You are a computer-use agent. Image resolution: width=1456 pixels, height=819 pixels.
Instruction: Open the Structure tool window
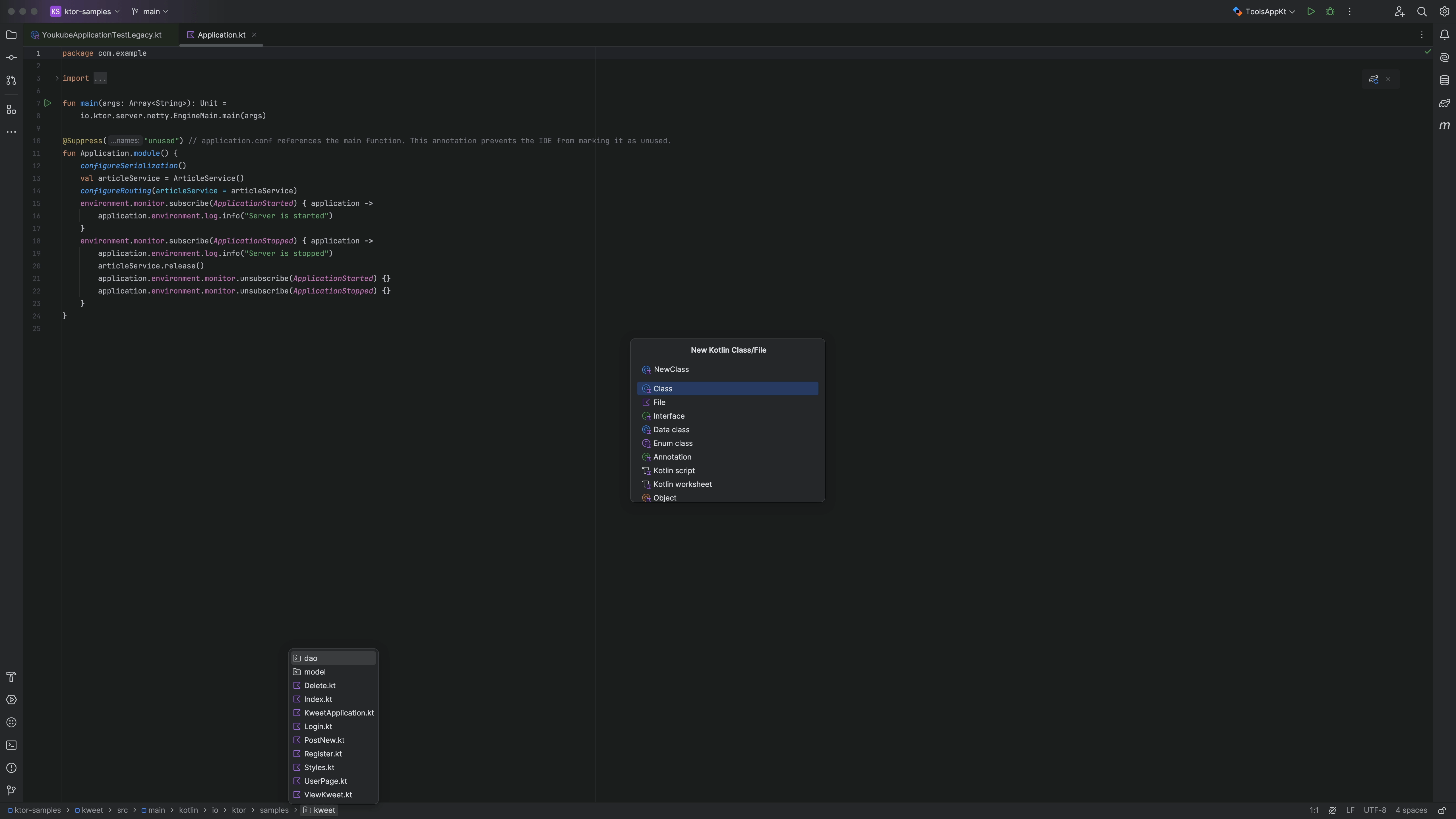tap(11, 110)
